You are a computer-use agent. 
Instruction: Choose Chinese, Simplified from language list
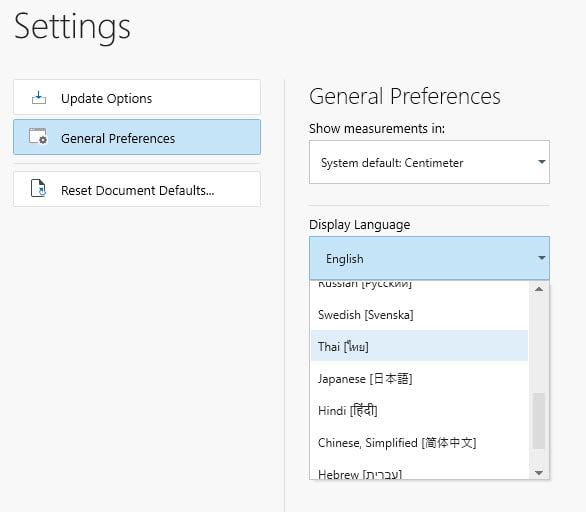(x=419, y=442)
